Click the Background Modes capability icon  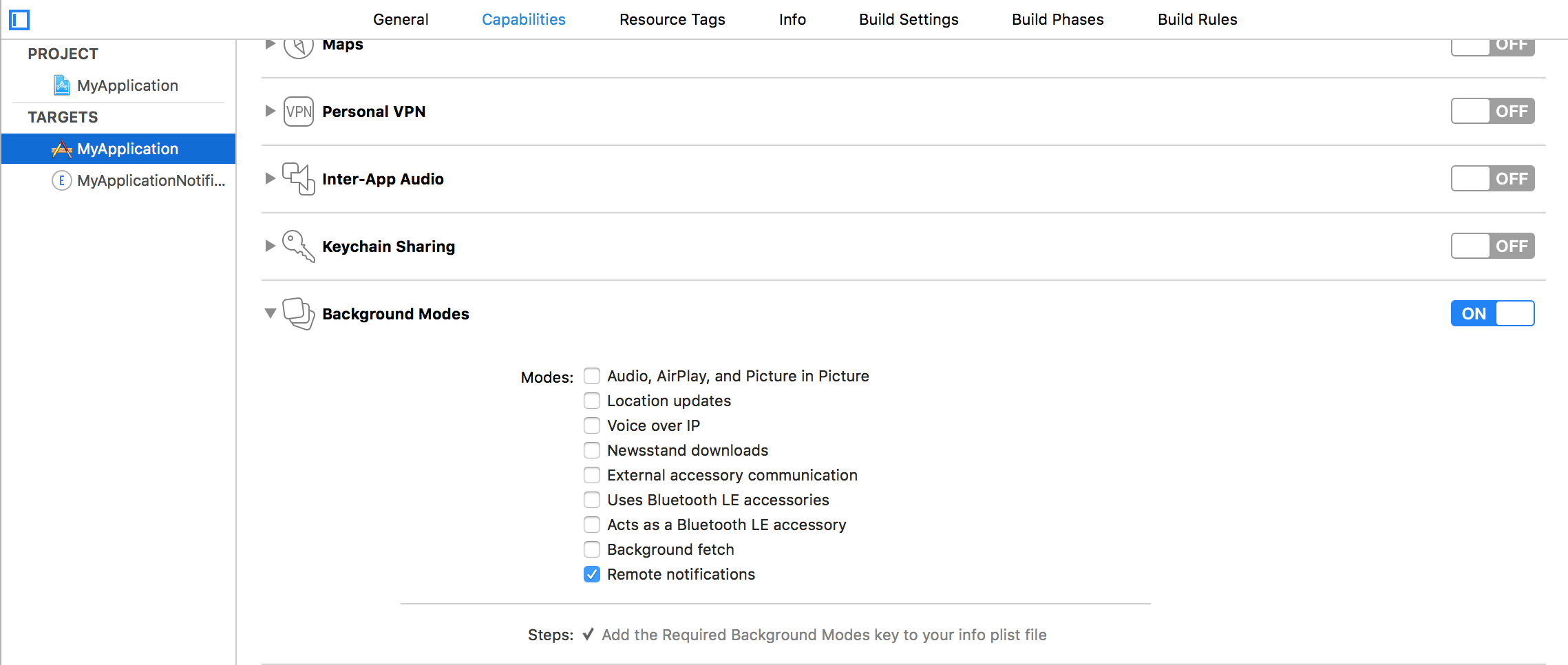[x=298, y=314]
